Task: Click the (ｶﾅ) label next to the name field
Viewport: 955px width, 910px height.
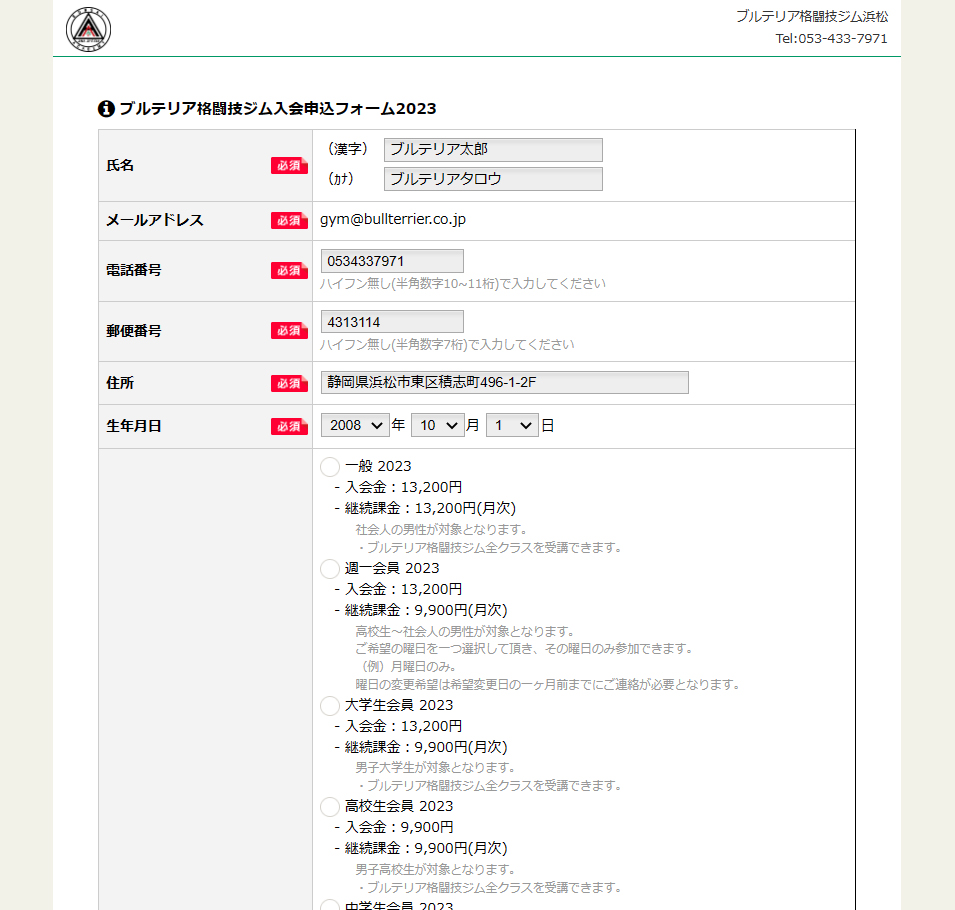Action: (341, 178)
